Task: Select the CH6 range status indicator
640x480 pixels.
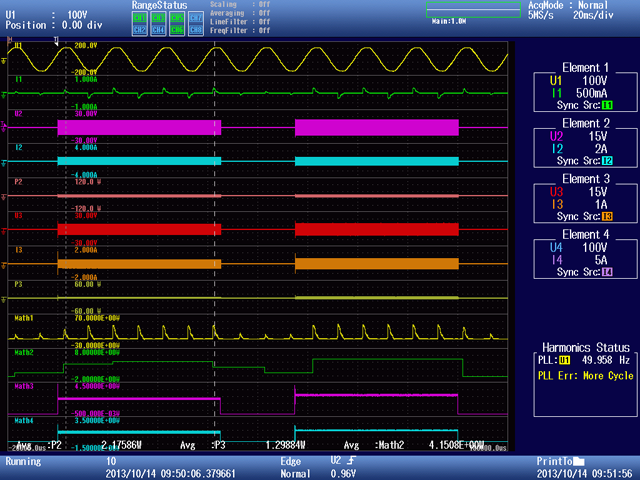Action: click(177, 30)
